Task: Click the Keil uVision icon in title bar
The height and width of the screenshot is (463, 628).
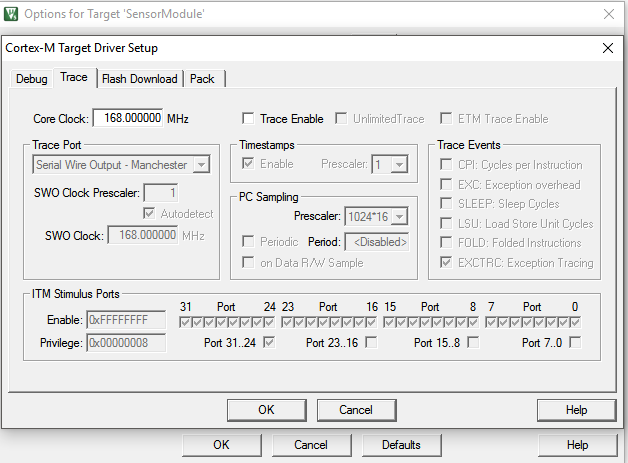Action: coord(11,14)
